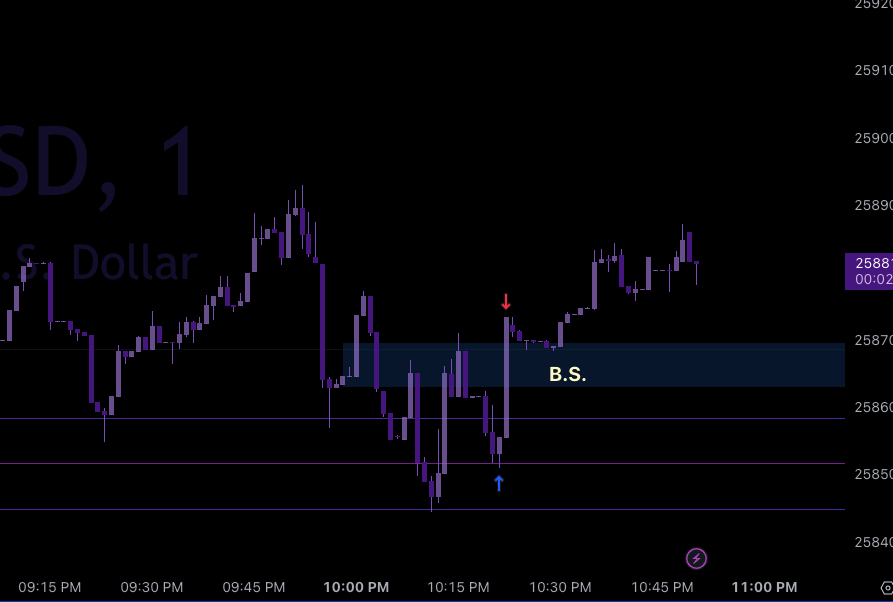Image resolution: width=893 pixels, height=602 pixels.
Task: Click the purple lightning bolt trading icon
Action: point(696,558)
